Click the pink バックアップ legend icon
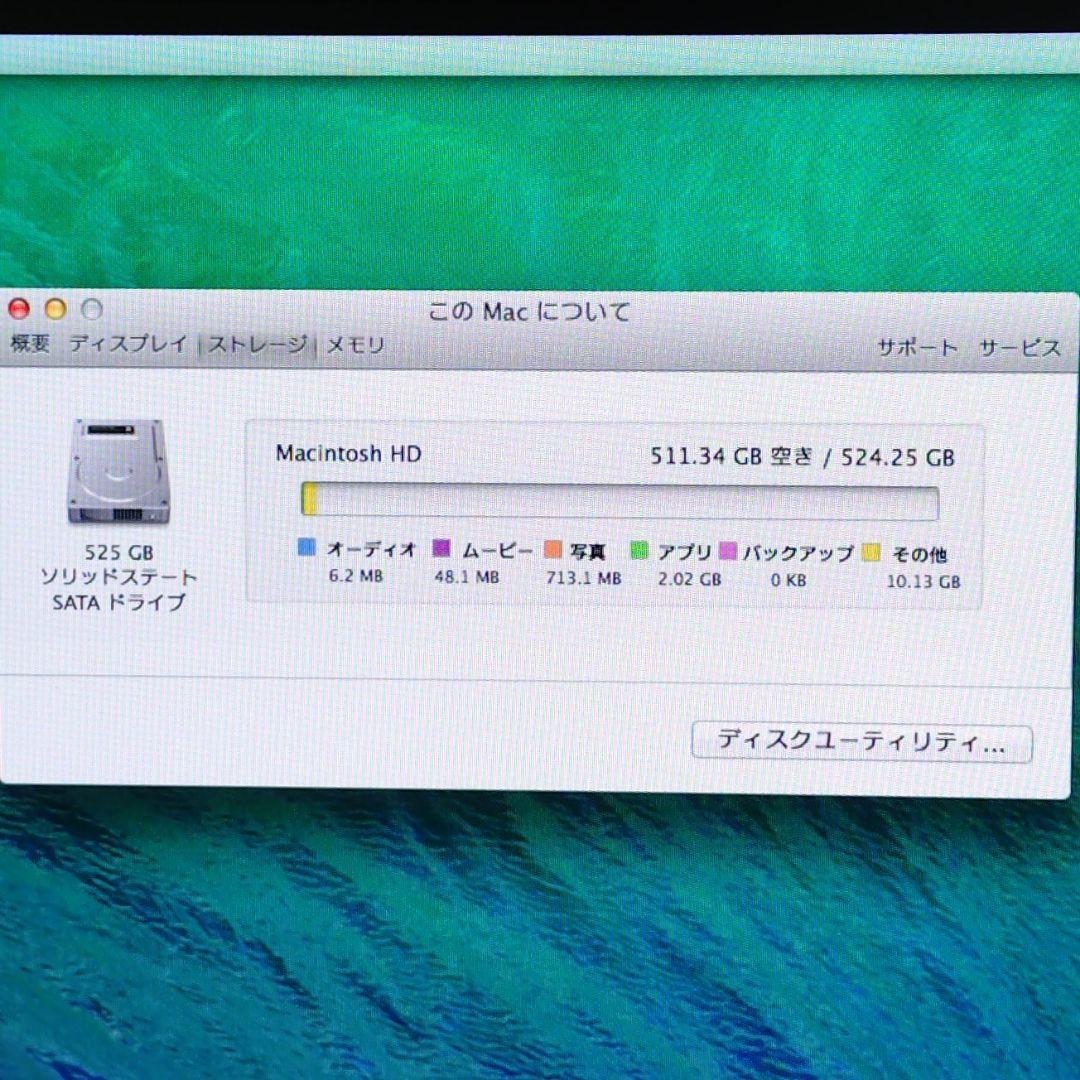This screenshot has width=1080, height=1080. click(x=728, y=548)
